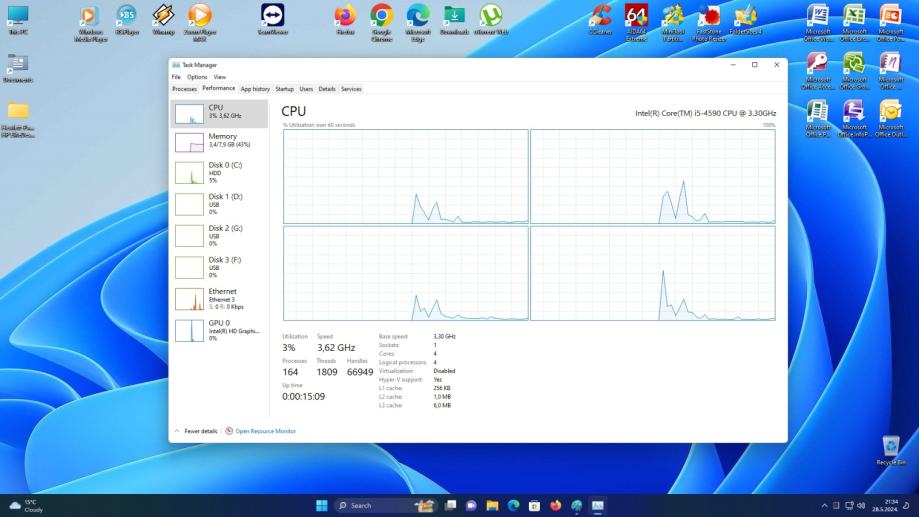
Task: Click the lower-right core utilization graph
Action: (652, 274)
